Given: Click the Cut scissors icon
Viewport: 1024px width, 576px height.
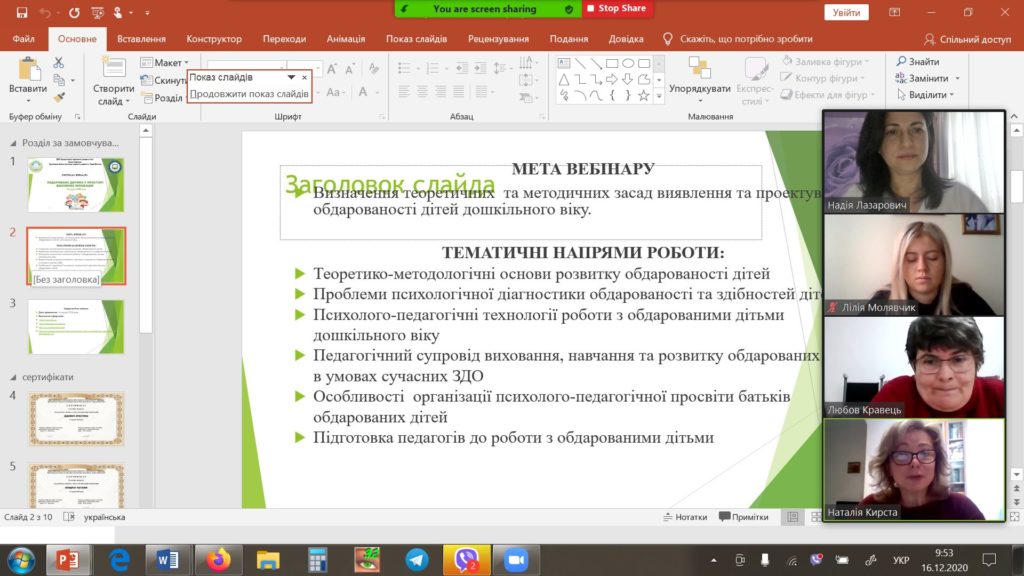Looking at the screenshot, I should 59,63.
